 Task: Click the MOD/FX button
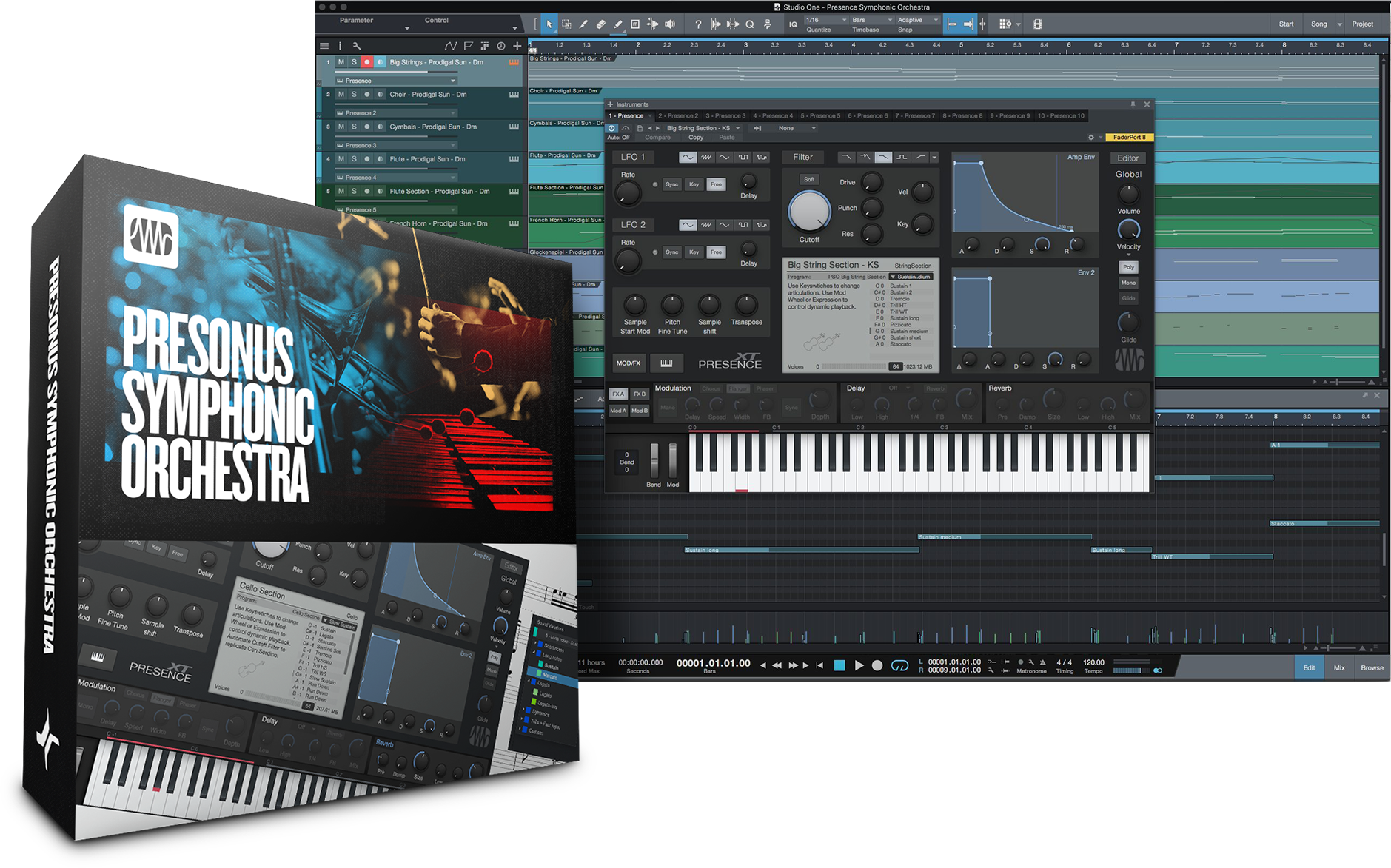pos(629,363)
